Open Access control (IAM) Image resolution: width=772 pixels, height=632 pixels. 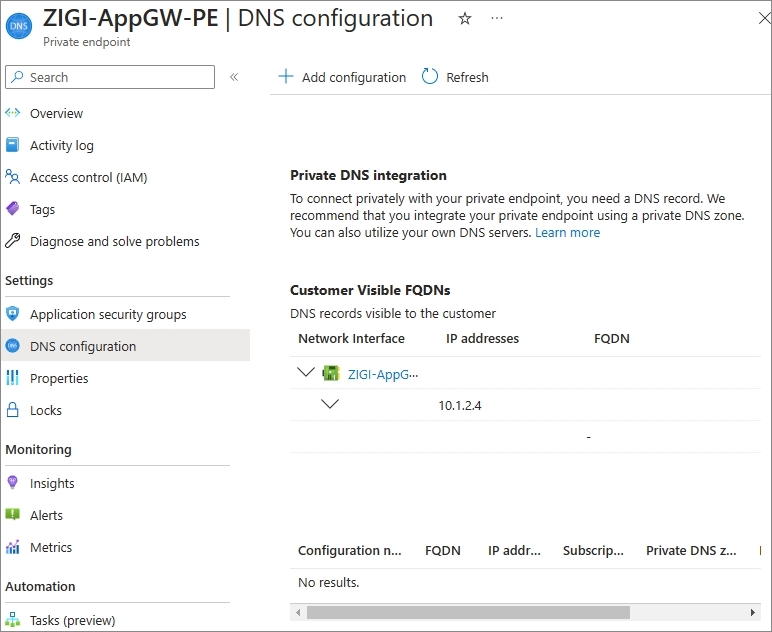89,177
